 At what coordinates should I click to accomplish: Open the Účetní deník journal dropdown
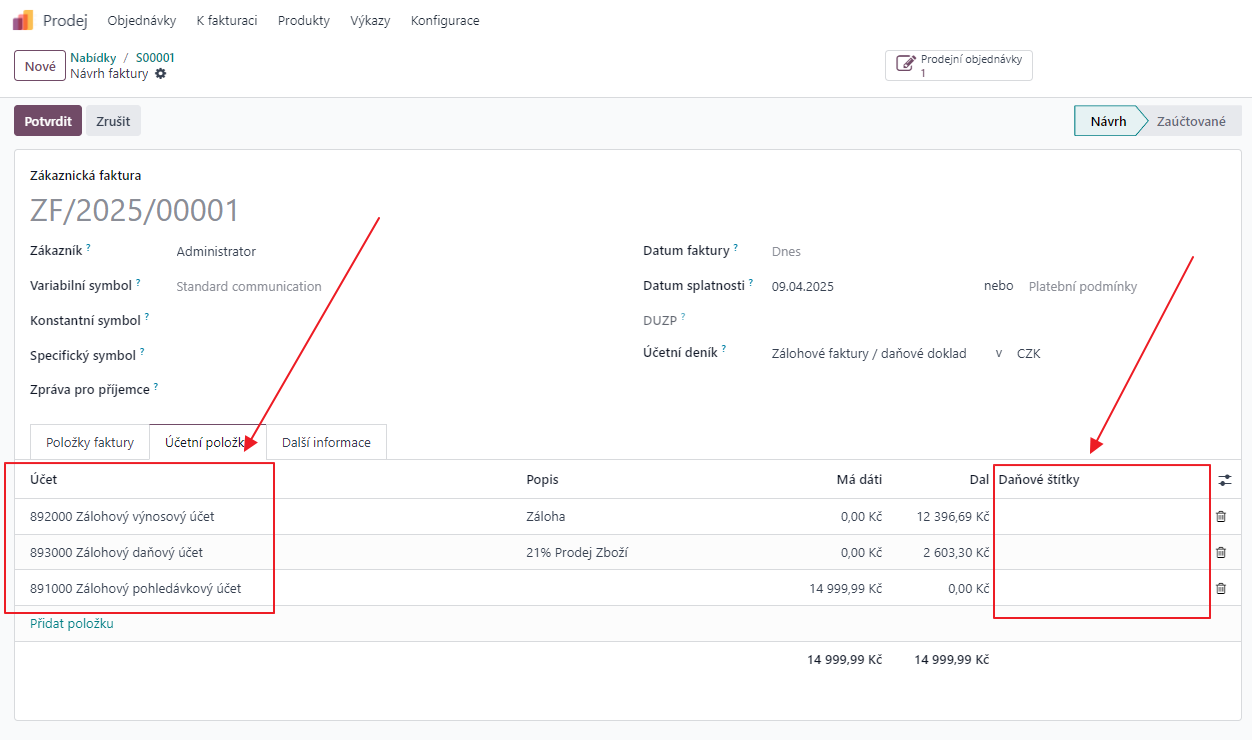coord(868,353)
